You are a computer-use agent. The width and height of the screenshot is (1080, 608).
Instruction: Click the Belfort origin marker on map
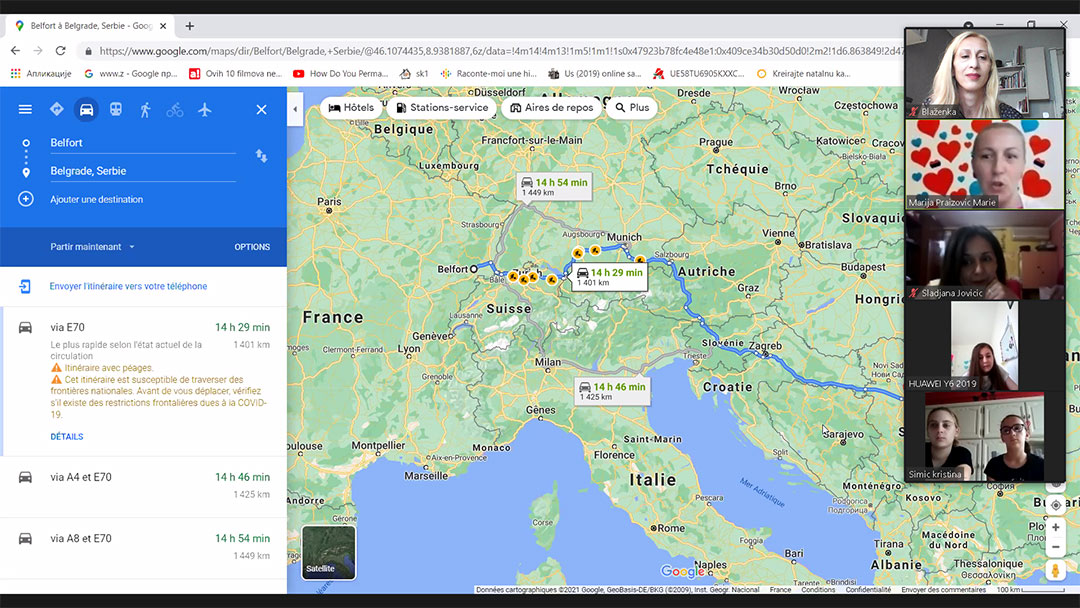point(474,269)
